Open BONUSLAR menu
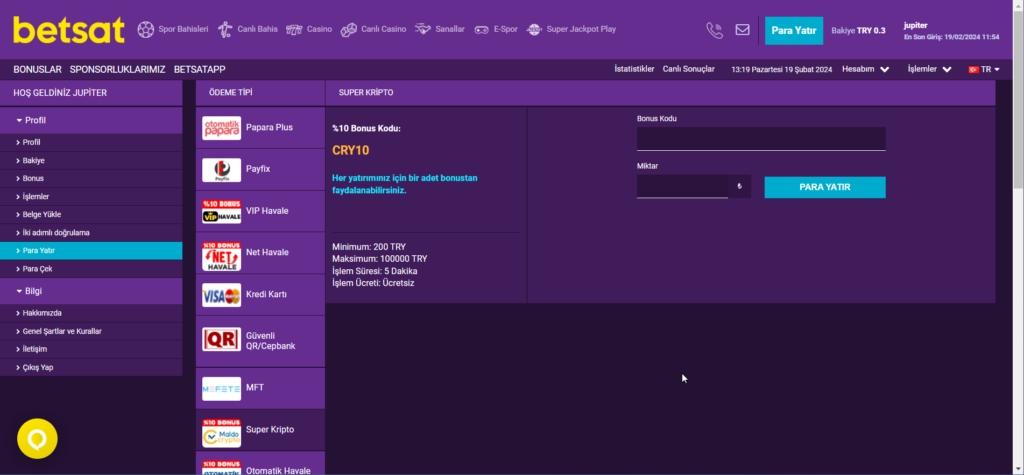Image resolution: width=1024 pixels, height=475 pixels. coord(37,69)
